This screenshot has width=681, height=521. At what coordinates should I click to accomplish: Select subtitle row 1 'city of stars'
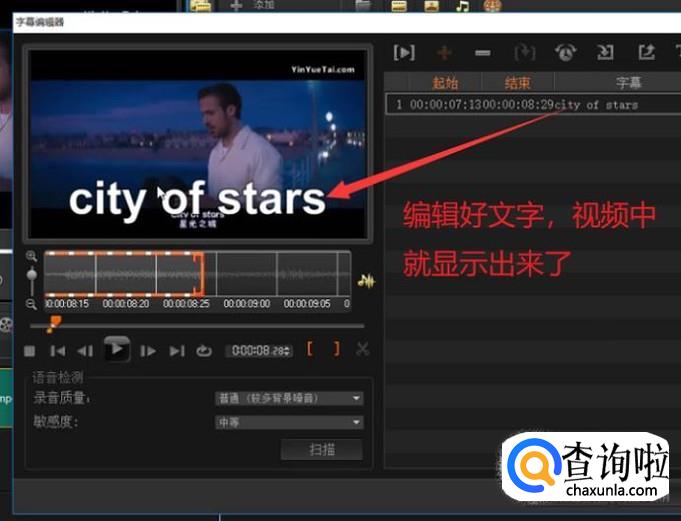pyautogui.click(x=533, y=105)
